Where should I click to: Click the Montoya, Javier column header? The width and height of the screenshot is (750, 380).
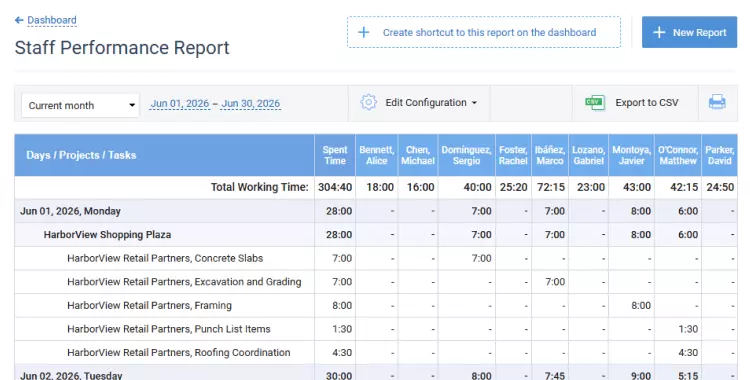click(631, 155)
